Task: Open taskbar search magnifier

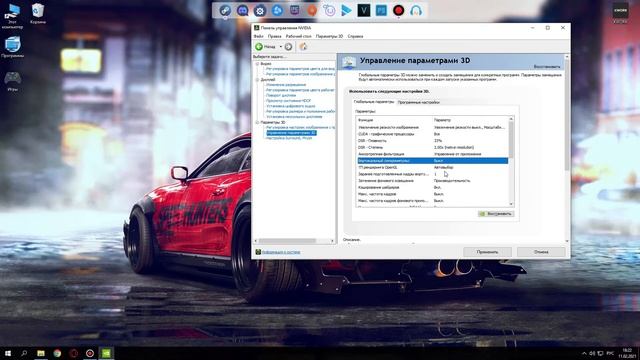Action: tap(24, 353)
